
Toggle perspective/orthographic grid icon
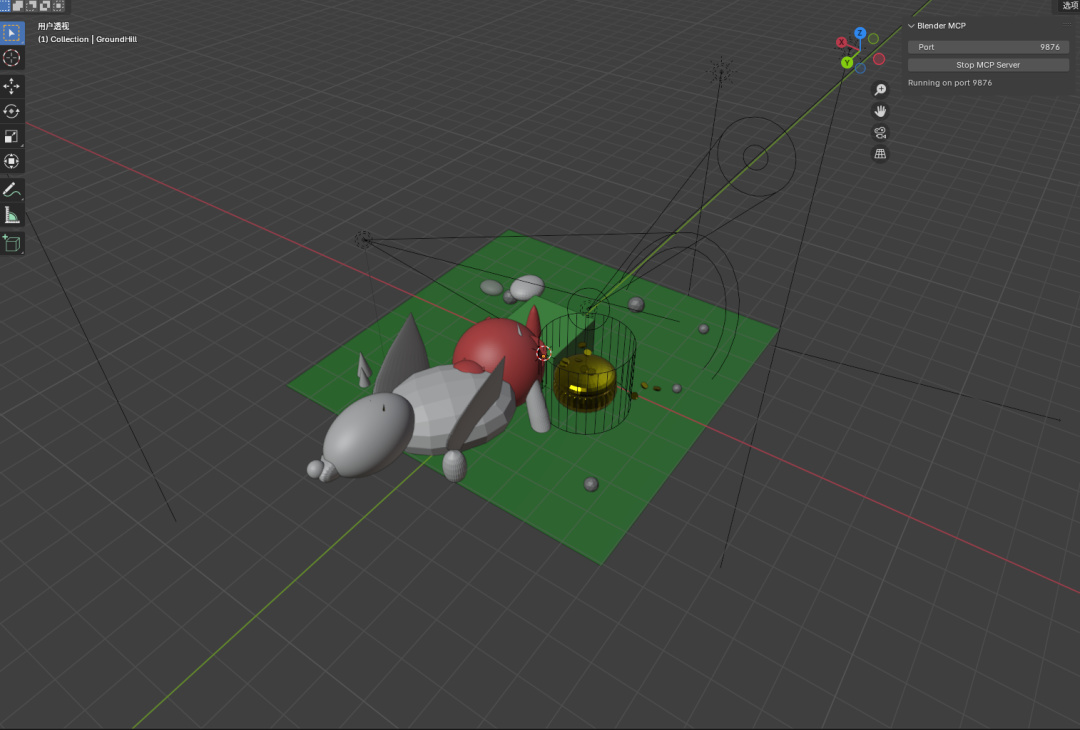pos(880,154)
